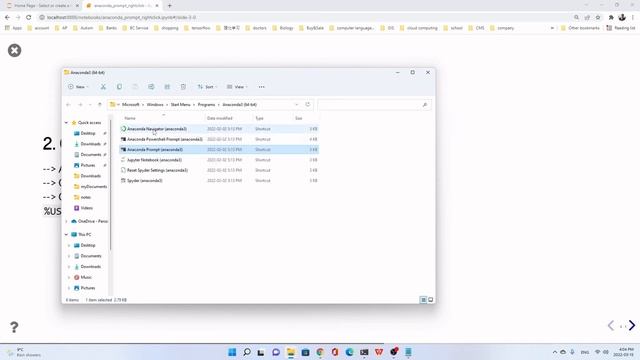Launch Chrome from the taskbar
The image size is (640, 360).
[x=320, y=352]
